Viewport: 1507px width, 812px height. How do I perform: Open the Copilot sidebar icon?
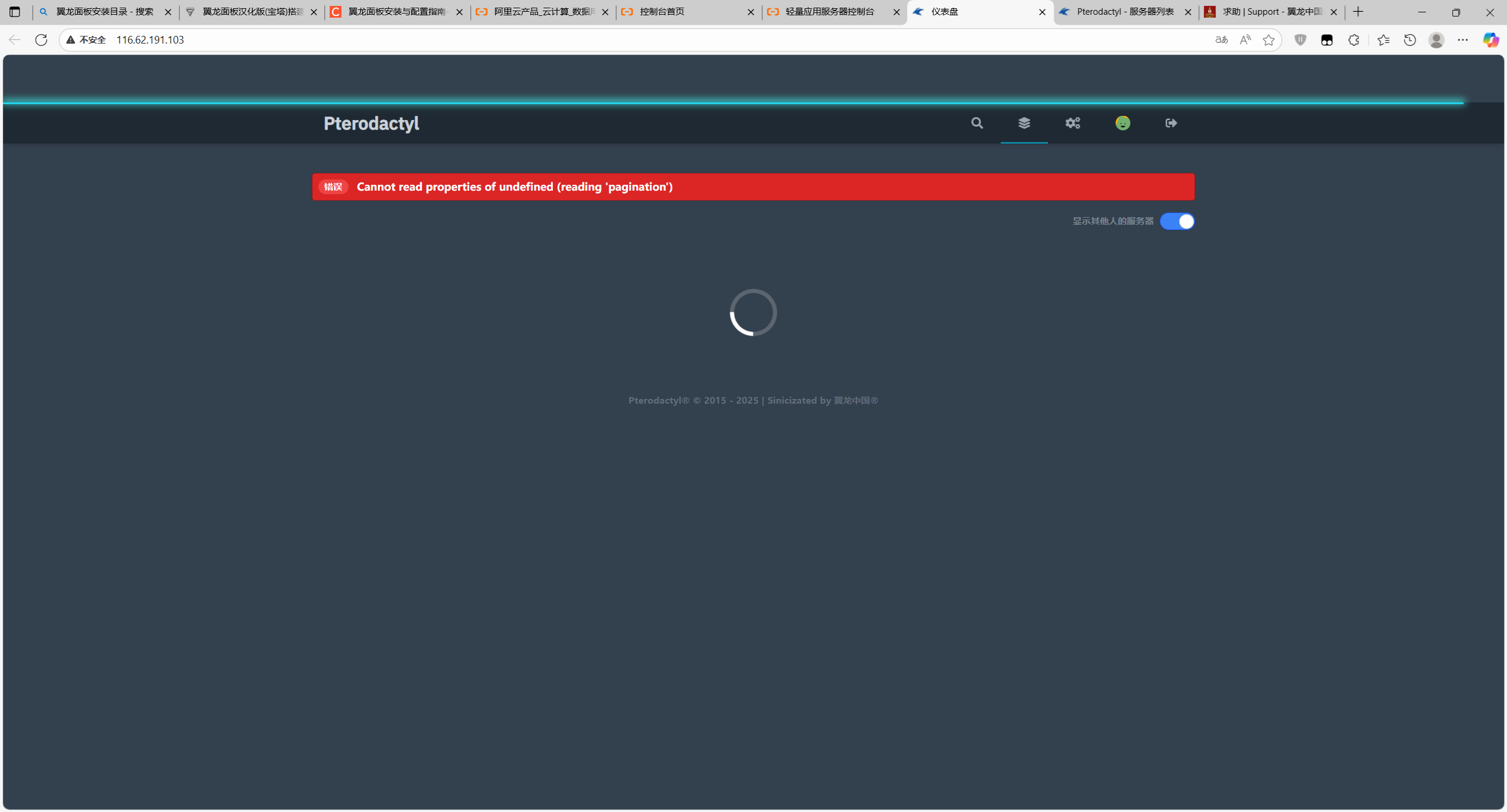point(1491,39)
